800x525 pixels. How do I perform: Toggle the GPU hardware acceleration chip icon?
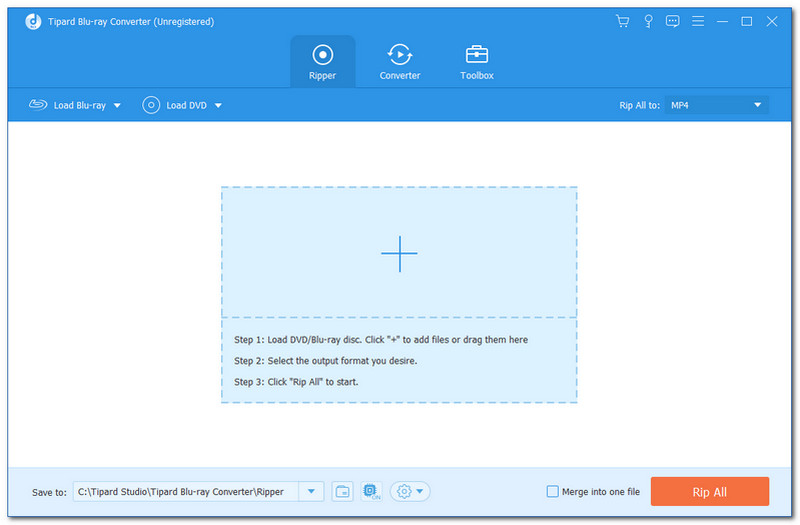coord(371,491)
